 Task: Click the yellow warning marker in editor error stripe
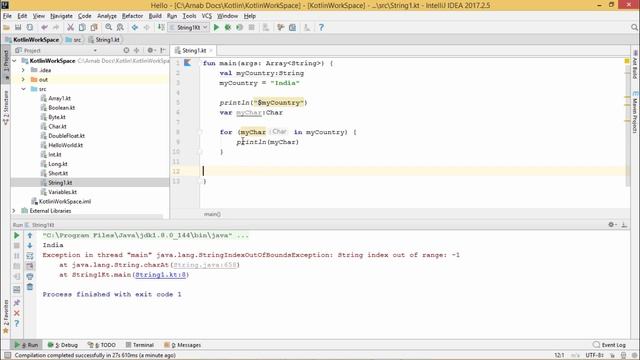[627, 61]
